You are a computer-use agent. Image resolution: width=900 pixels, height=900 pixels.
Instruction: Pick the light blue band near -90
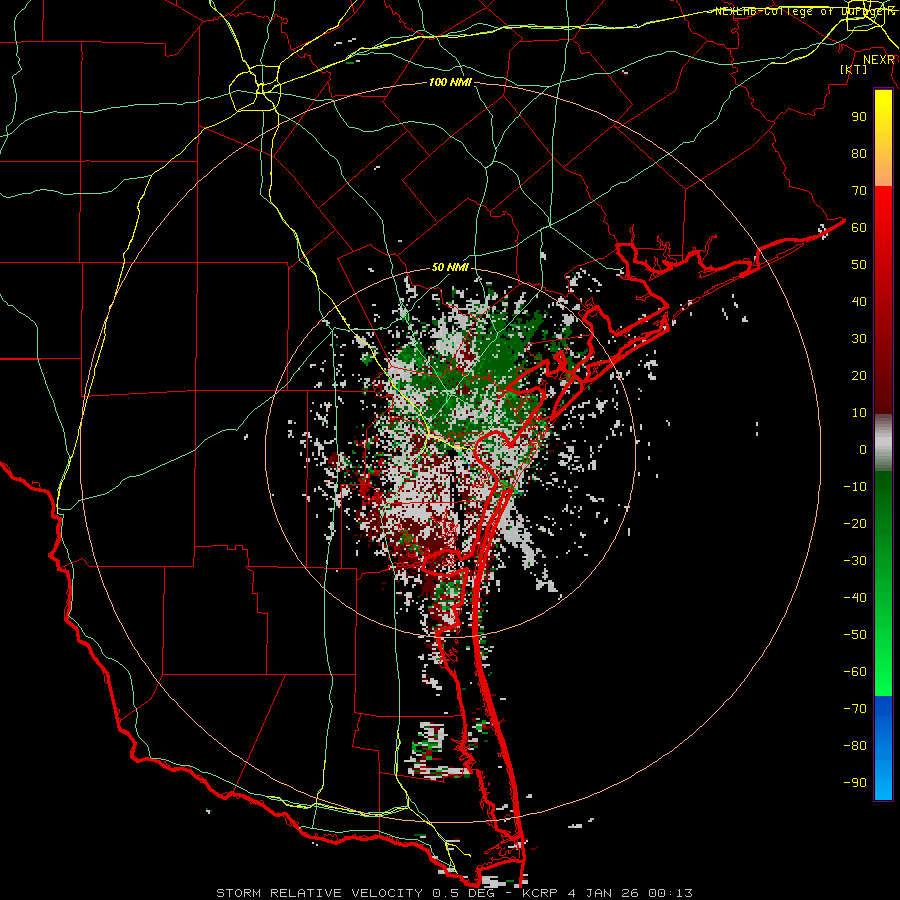(883, 778)
